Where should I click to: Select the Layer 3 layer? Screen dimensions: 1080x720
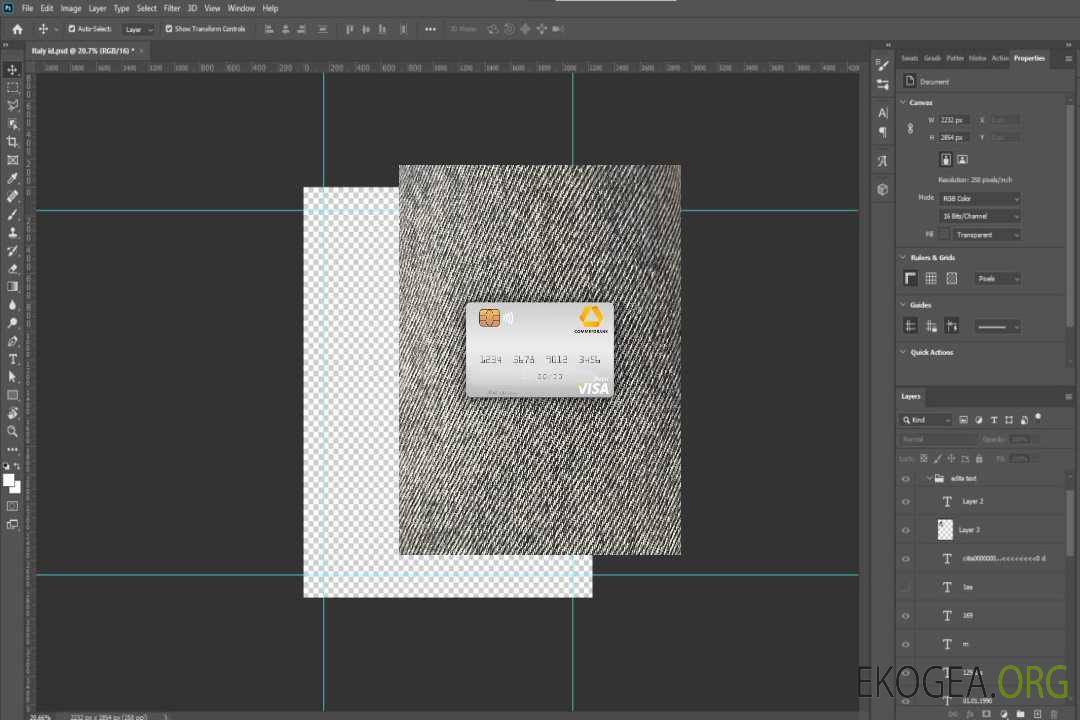coord(970,530)
